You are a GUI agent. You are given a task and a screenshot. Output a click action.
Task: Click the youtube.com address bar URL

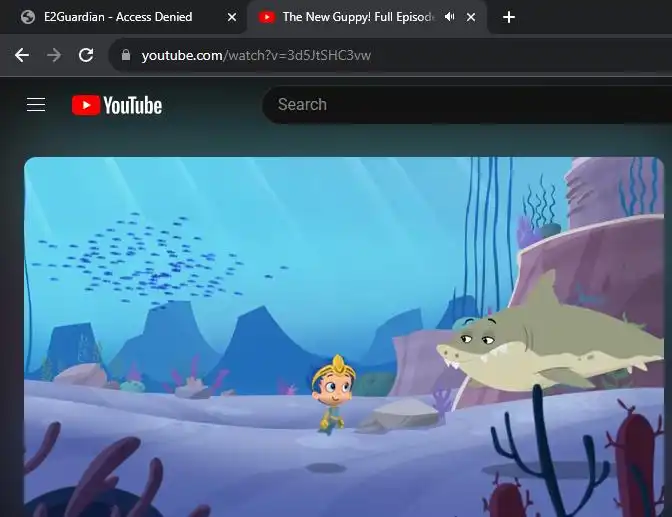[256, 55]
